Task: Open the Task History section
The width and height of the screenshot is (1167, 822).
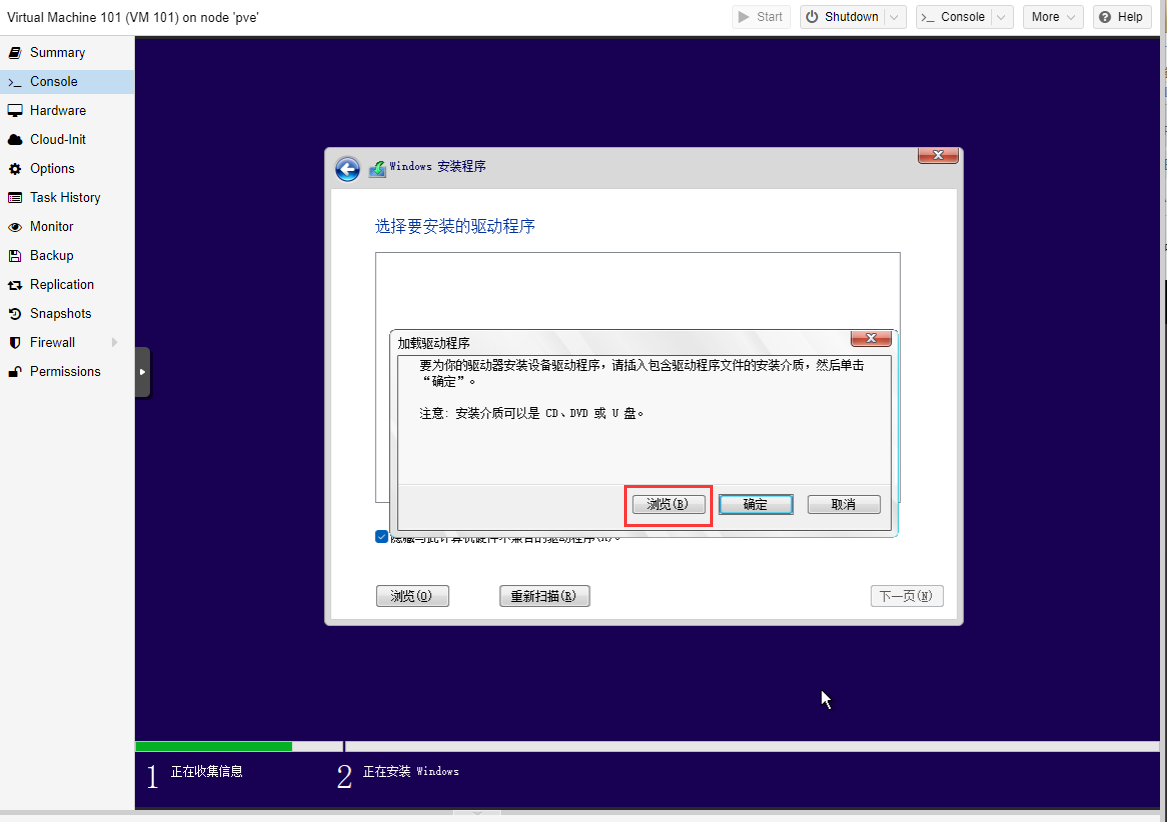Action: pyautogui.click(x=65, y=198)
